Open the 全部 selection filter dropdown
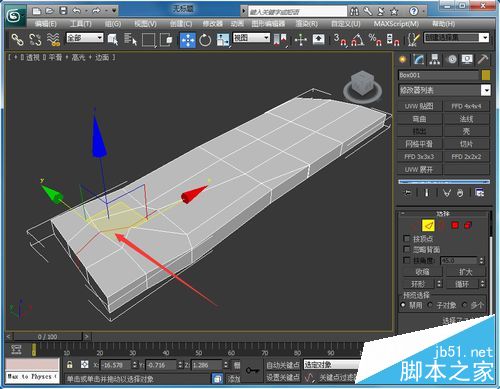The height and width of the screenshot is (389, 500). (x=85, y=38)
